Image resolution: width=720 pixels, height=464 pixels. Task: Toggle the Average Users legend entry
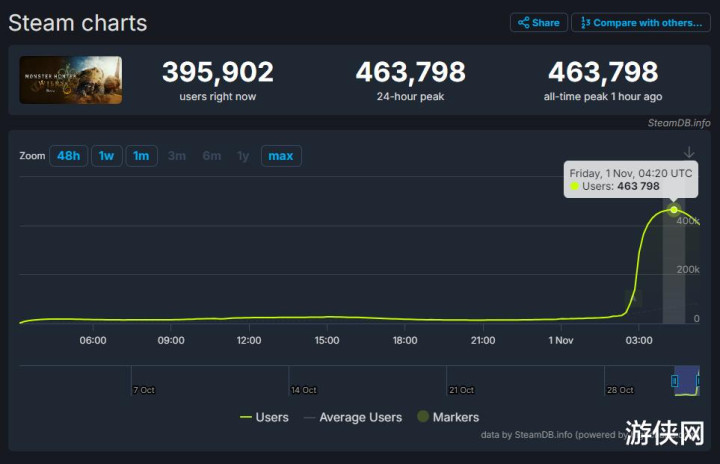[353, 417]
